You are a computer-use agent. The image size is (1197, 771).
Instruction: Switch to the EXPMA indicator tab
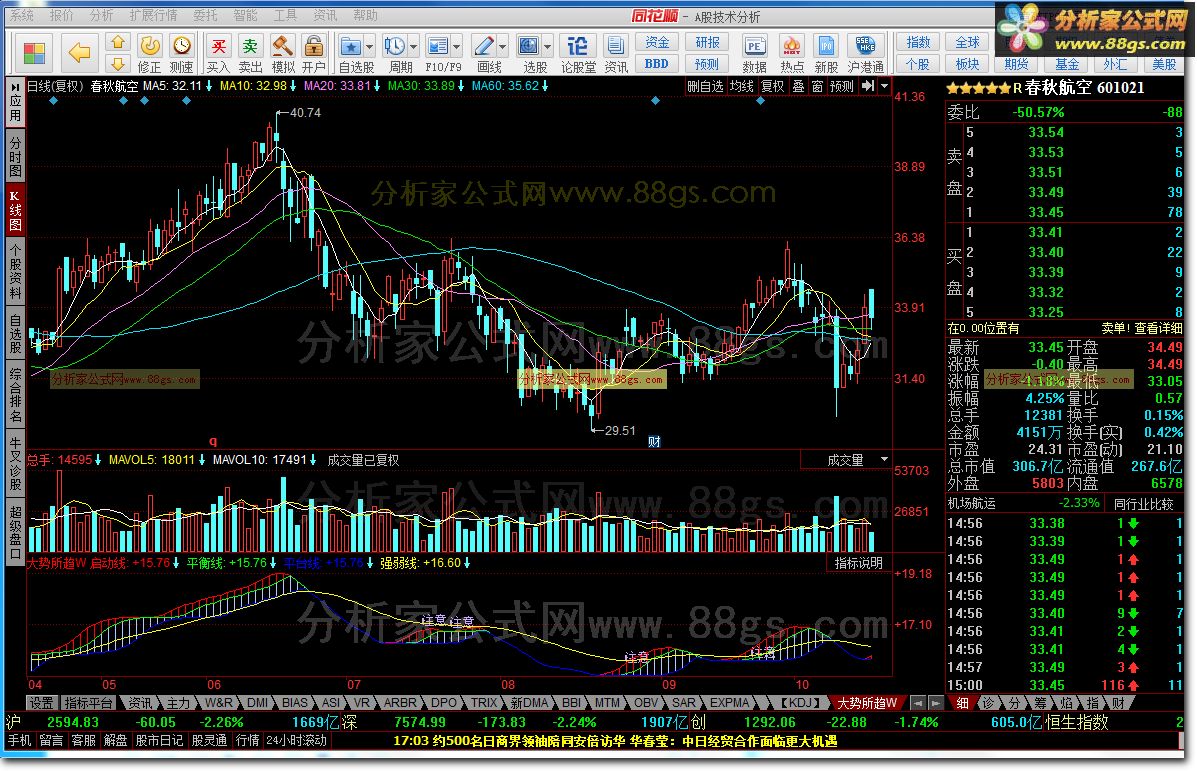(729, 702)
